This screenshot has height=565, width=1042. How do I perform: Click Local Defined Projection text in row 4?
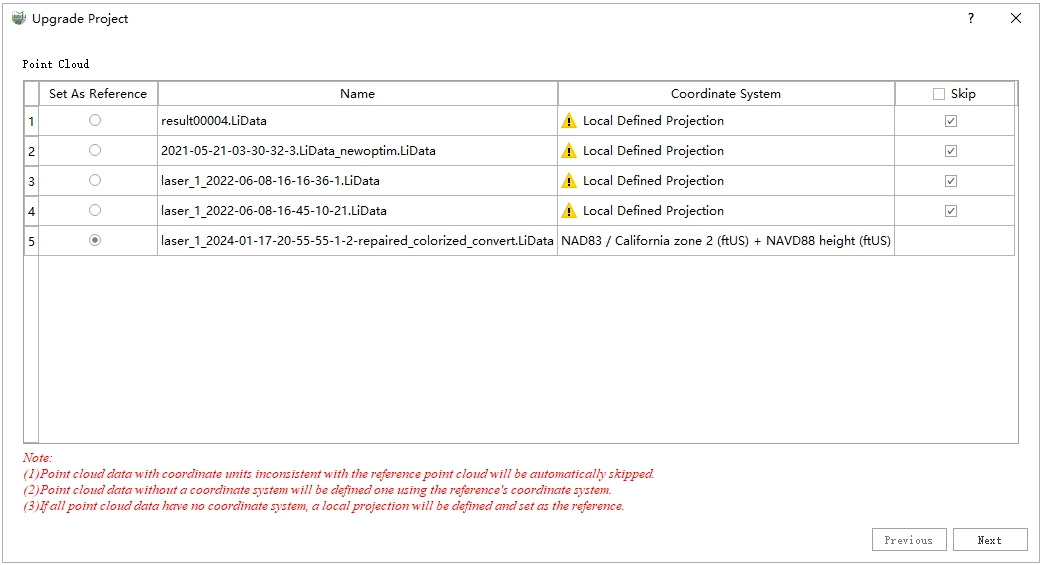click(653, 211)
